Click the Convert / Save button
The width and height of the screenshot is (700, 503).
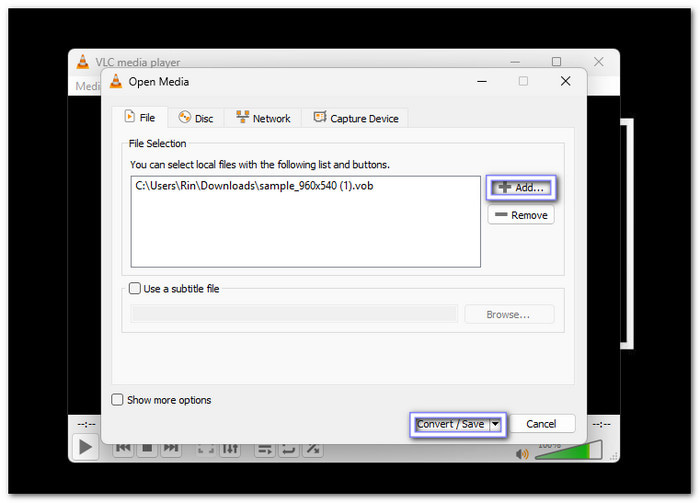click(450, 424)
